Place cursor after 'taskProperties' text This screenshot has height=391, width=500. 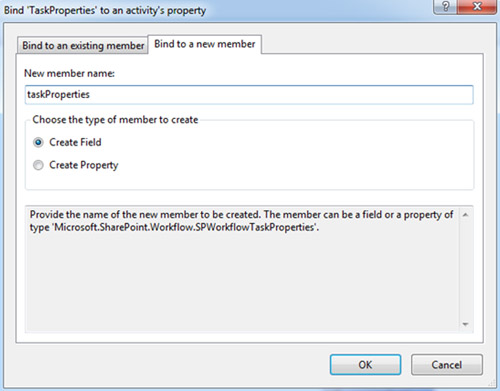[x=91, y=95]
